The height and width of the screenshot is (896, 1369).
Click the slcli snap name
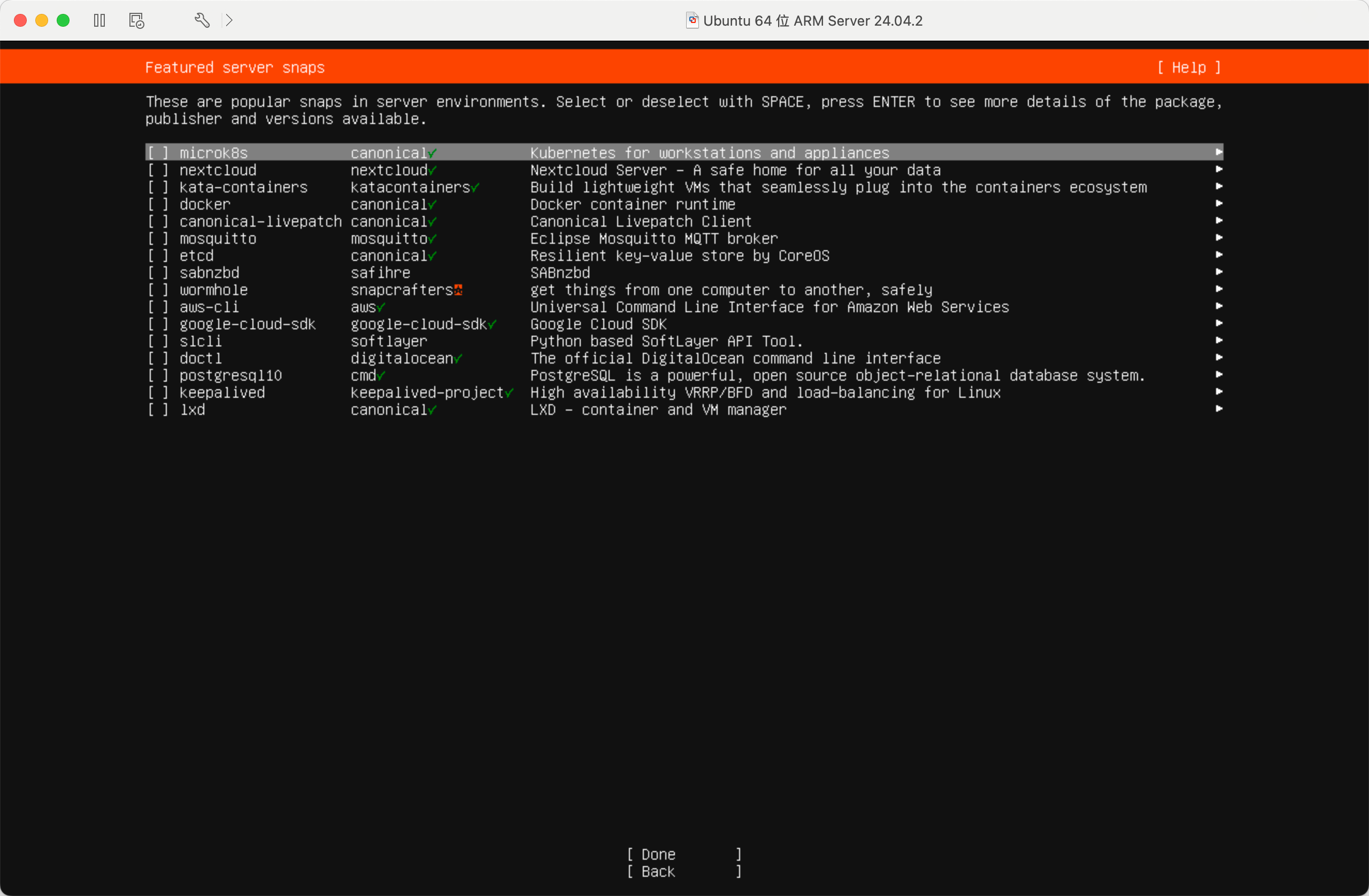(x=201, y=341)
